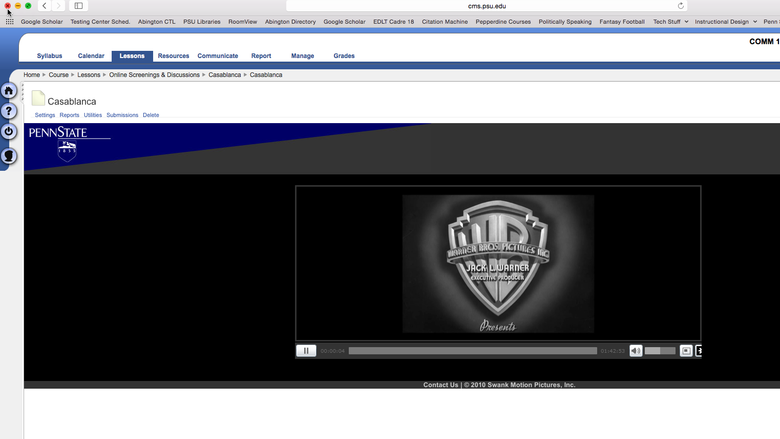Open the RoomView bookmark
The height and width of the screenshot is (439, 780).
coord(243,22)
